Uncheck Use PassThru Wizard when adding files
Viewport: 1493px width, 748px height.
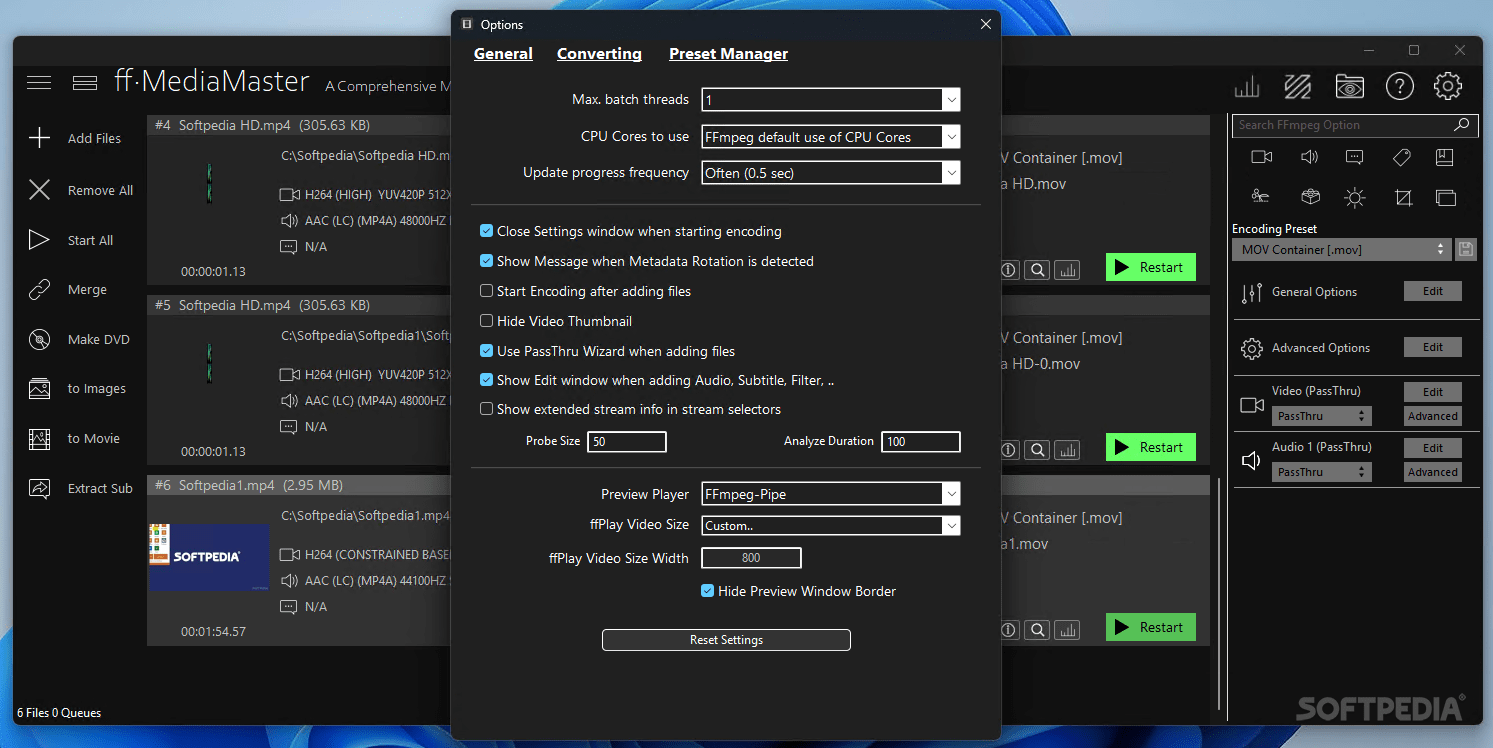[487, 351]
